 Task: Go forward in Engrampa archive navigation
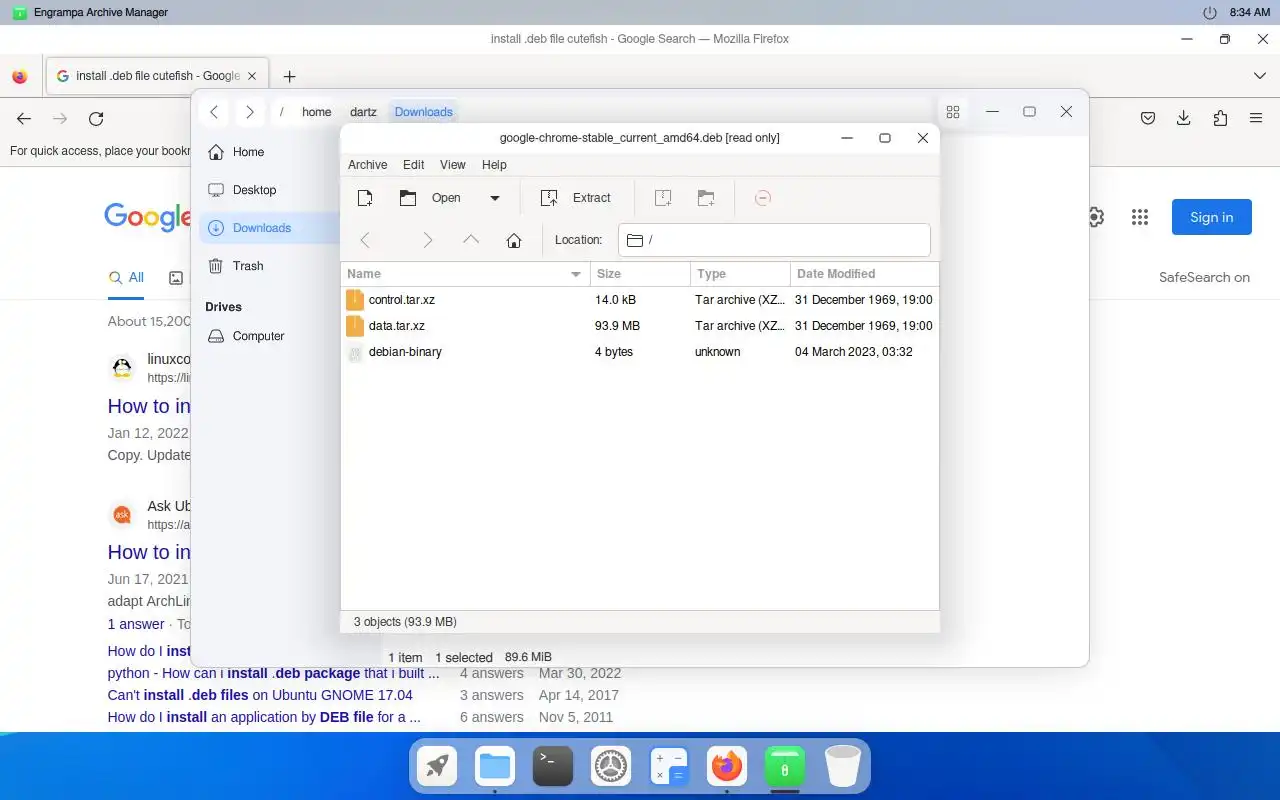point(428,240)
